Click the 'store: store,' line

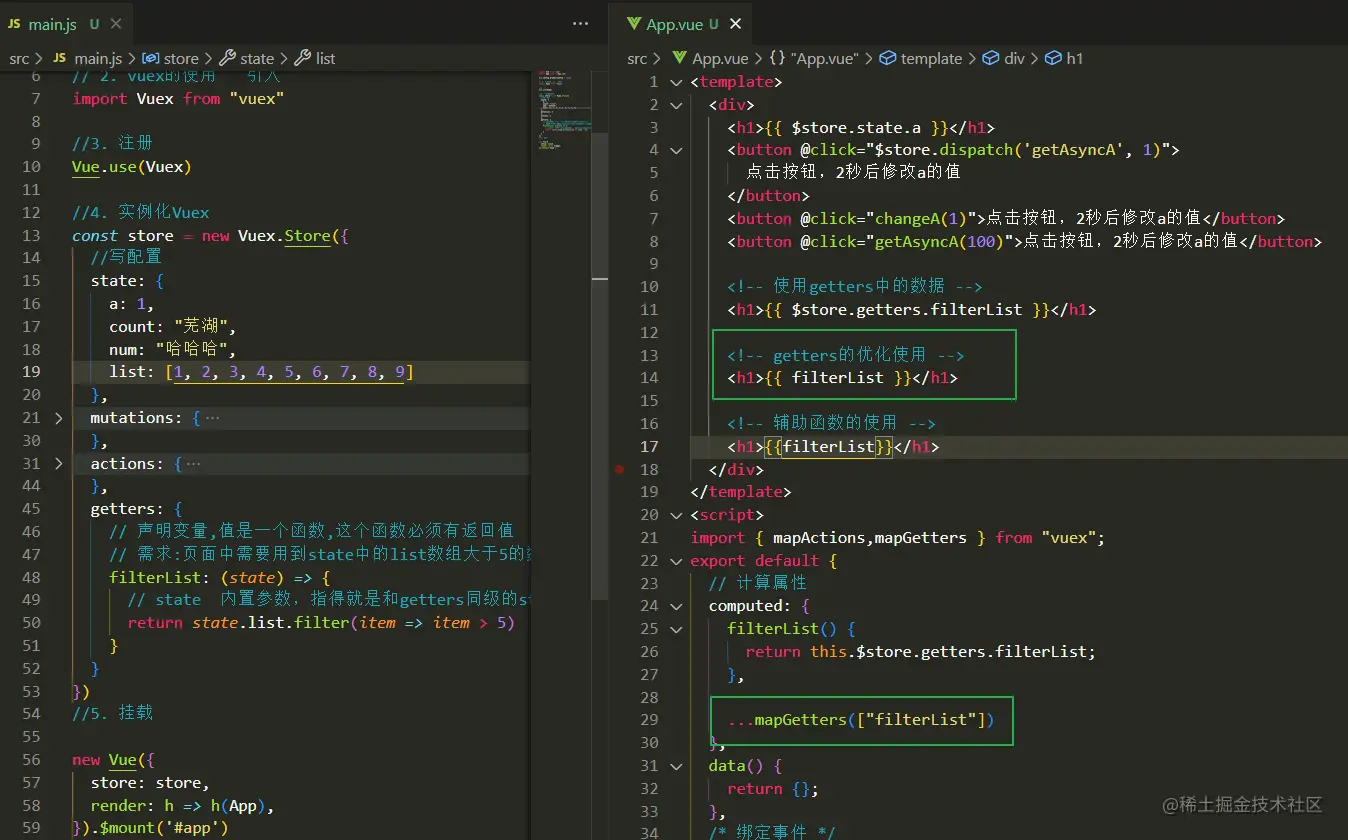(x=150, y=783)
